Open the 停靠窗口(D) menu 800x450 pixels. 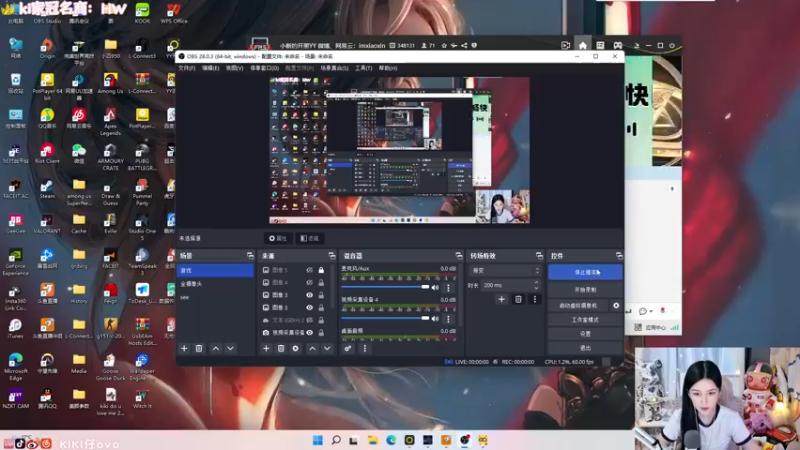click(264, 68)
